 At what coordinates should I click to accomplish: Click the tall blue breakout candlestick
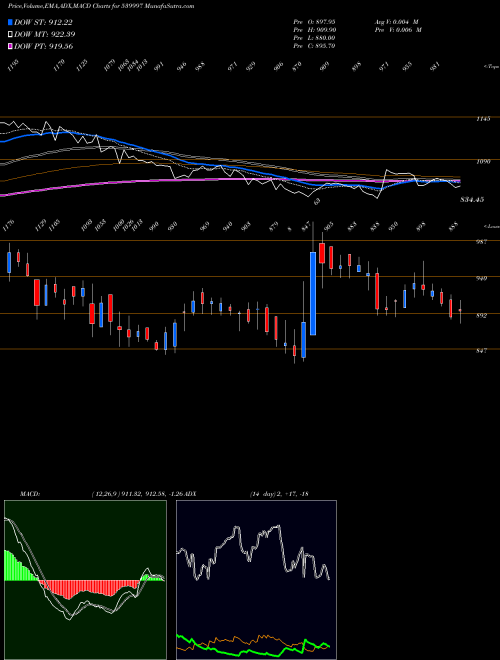pyautogui.click(x=313, y=293)
